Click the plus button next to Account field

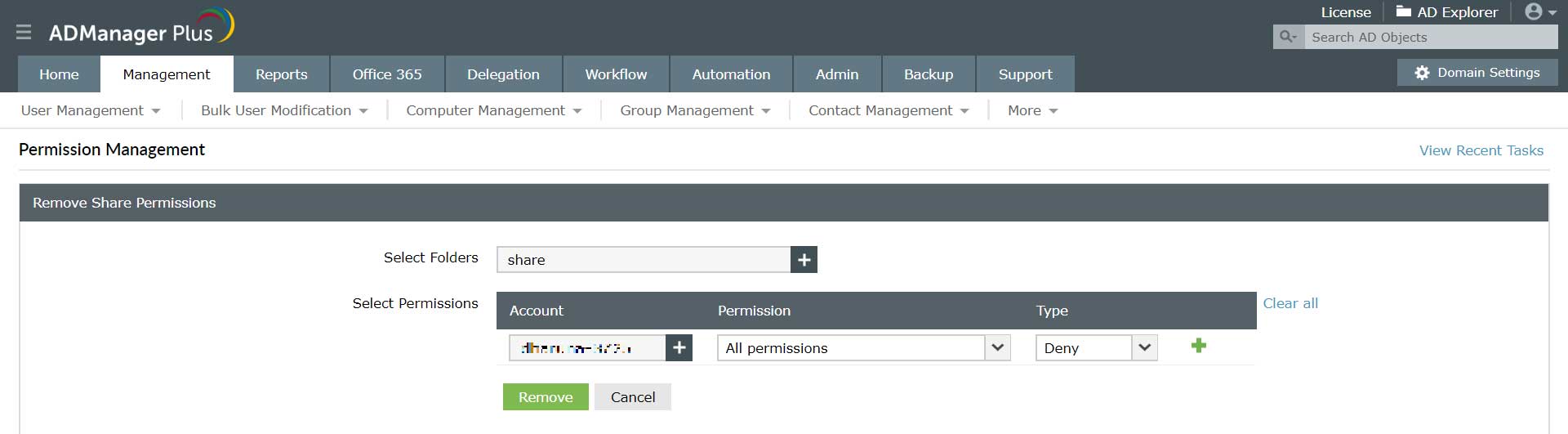[x=679, y=347]
